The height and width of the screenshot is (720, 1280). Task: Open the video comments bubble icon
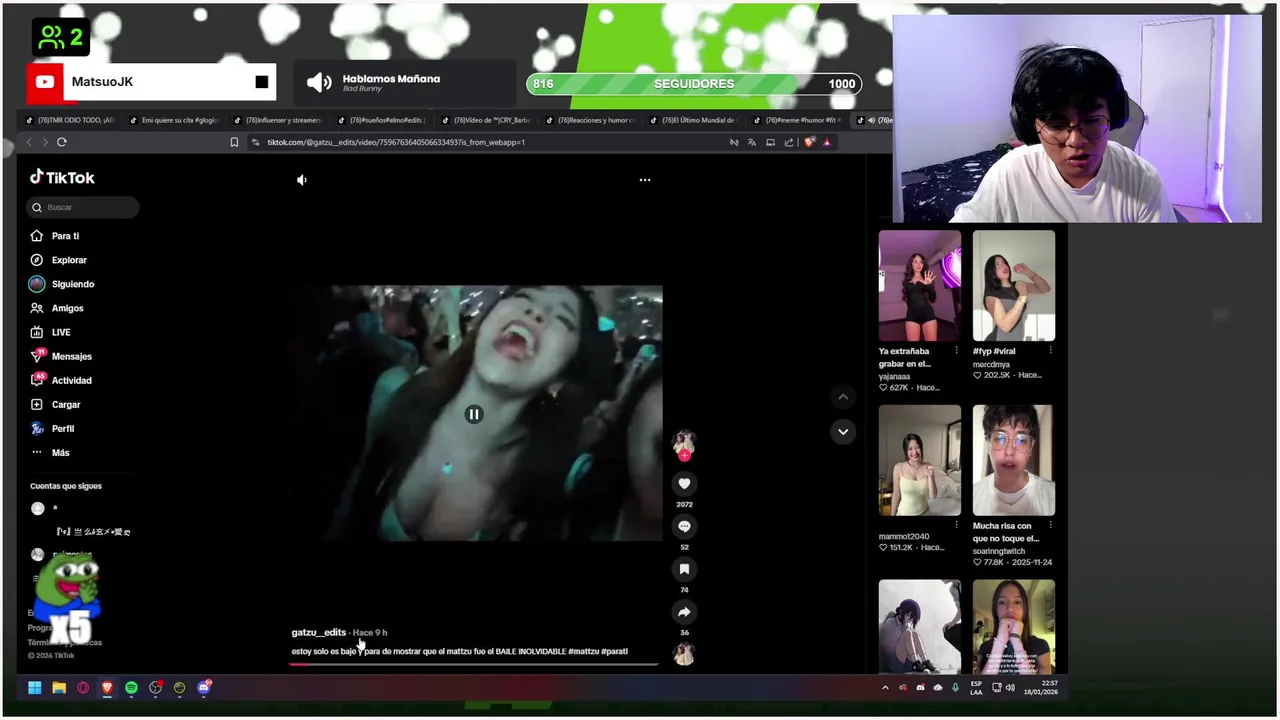684,526
